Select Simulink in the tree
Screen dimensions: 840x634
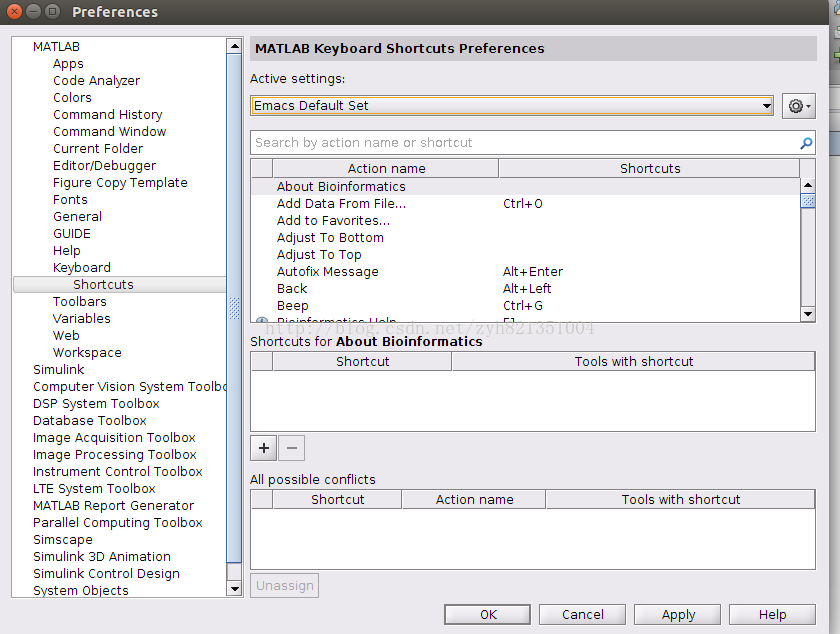(58, 369)
